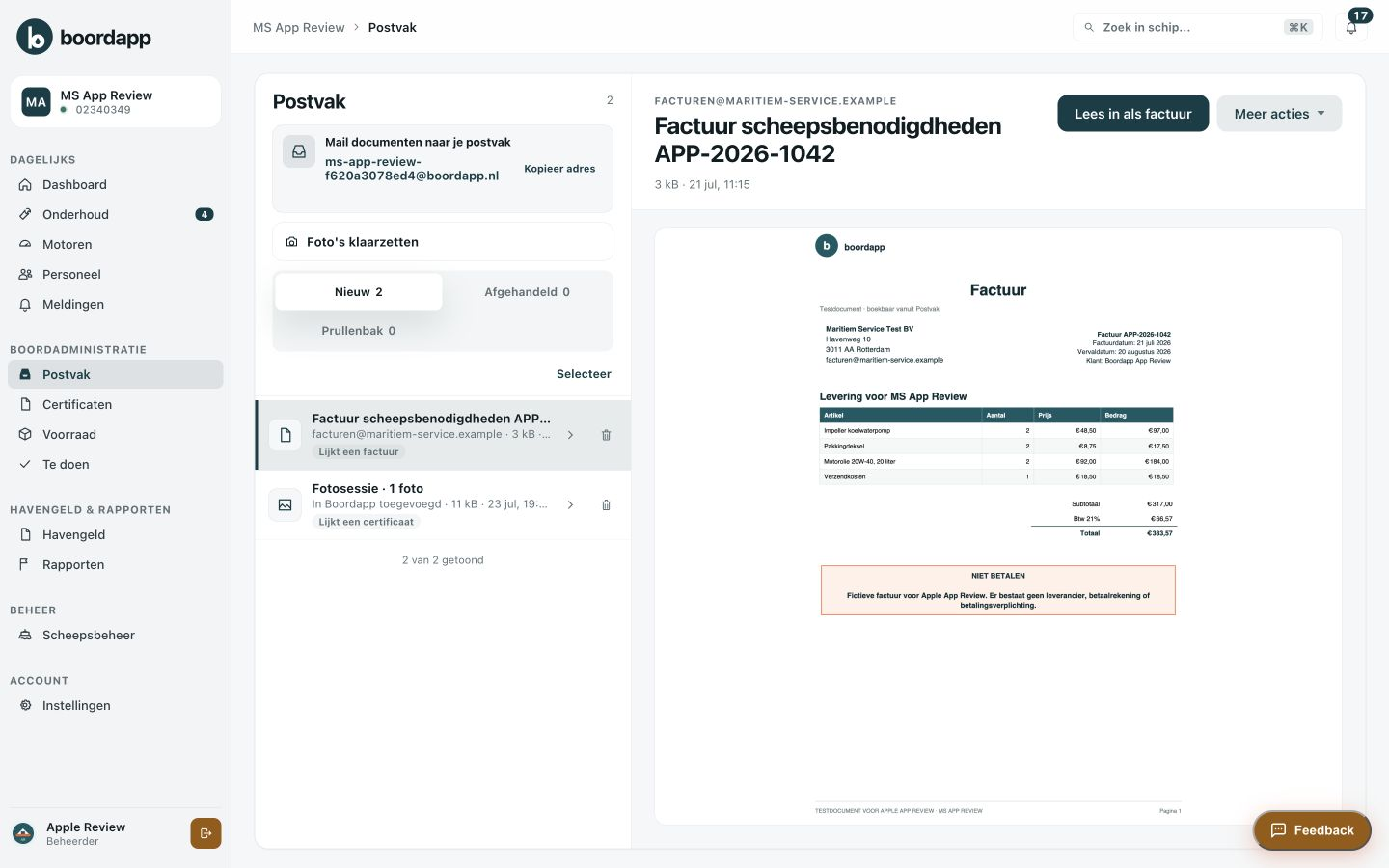Click Selecteer above the list

point(584,374)
